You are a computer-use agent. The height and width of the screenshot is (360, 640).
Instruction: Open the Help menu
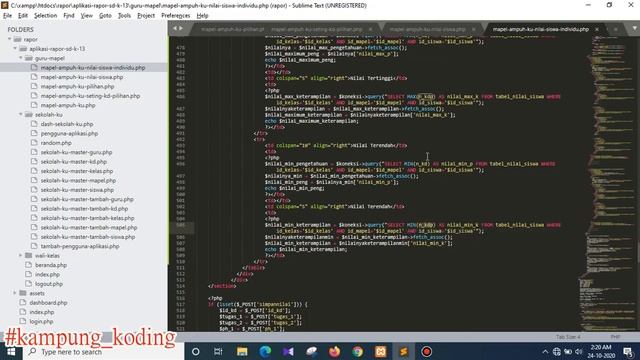202,16
